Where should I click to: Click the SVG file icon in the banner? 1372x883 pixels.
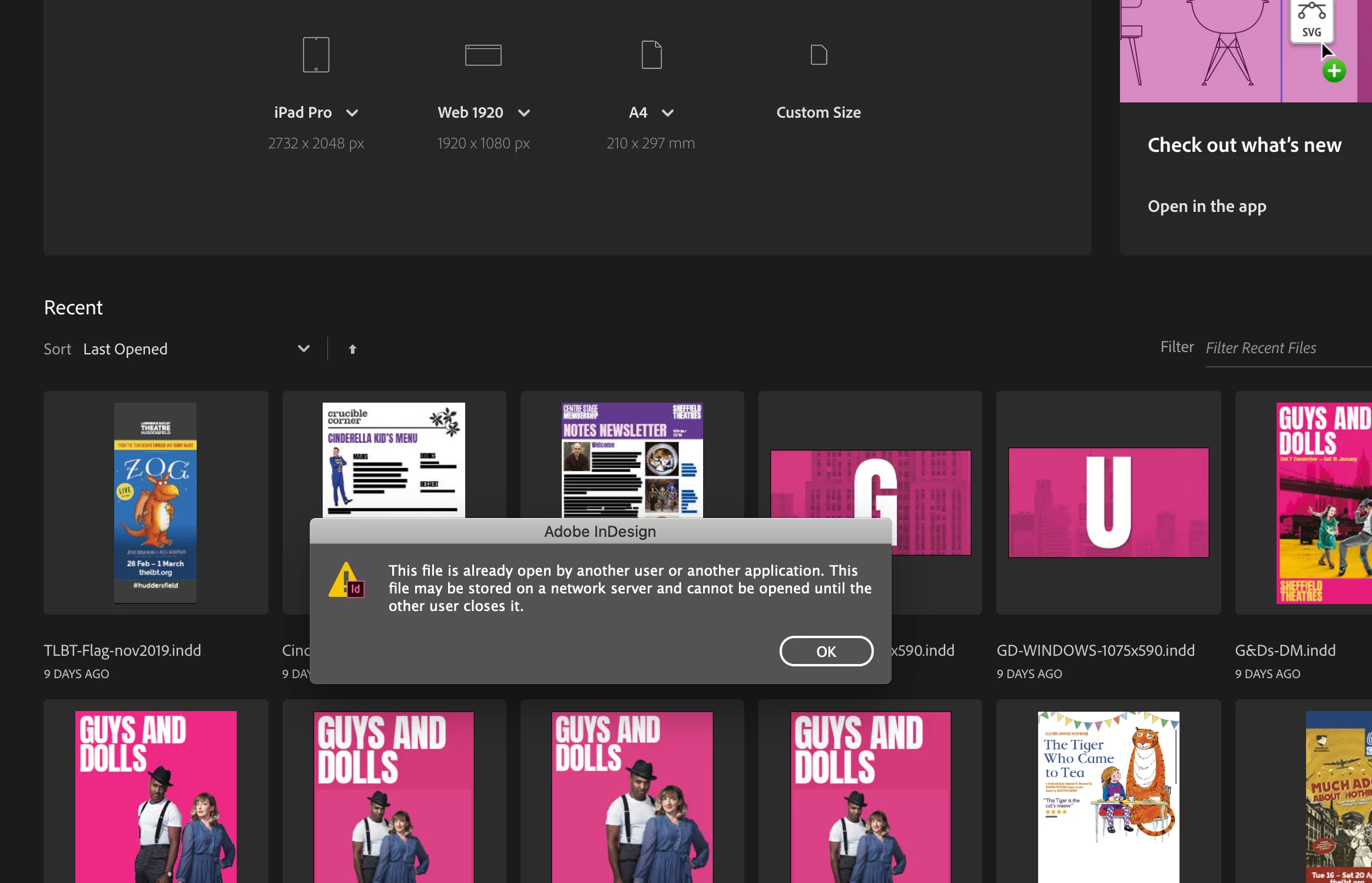pyautogui.click(x=1311, y=21)
